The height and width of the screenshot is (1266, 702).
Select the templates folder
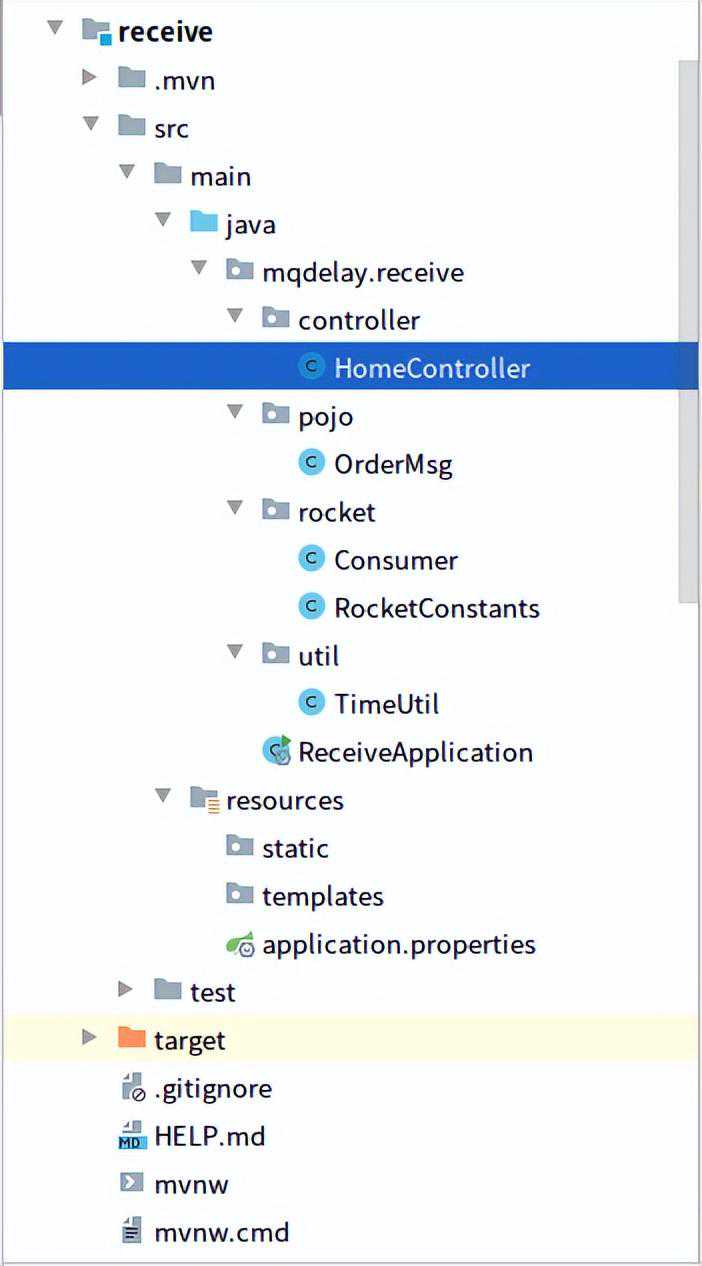click(x=322, y=896)
